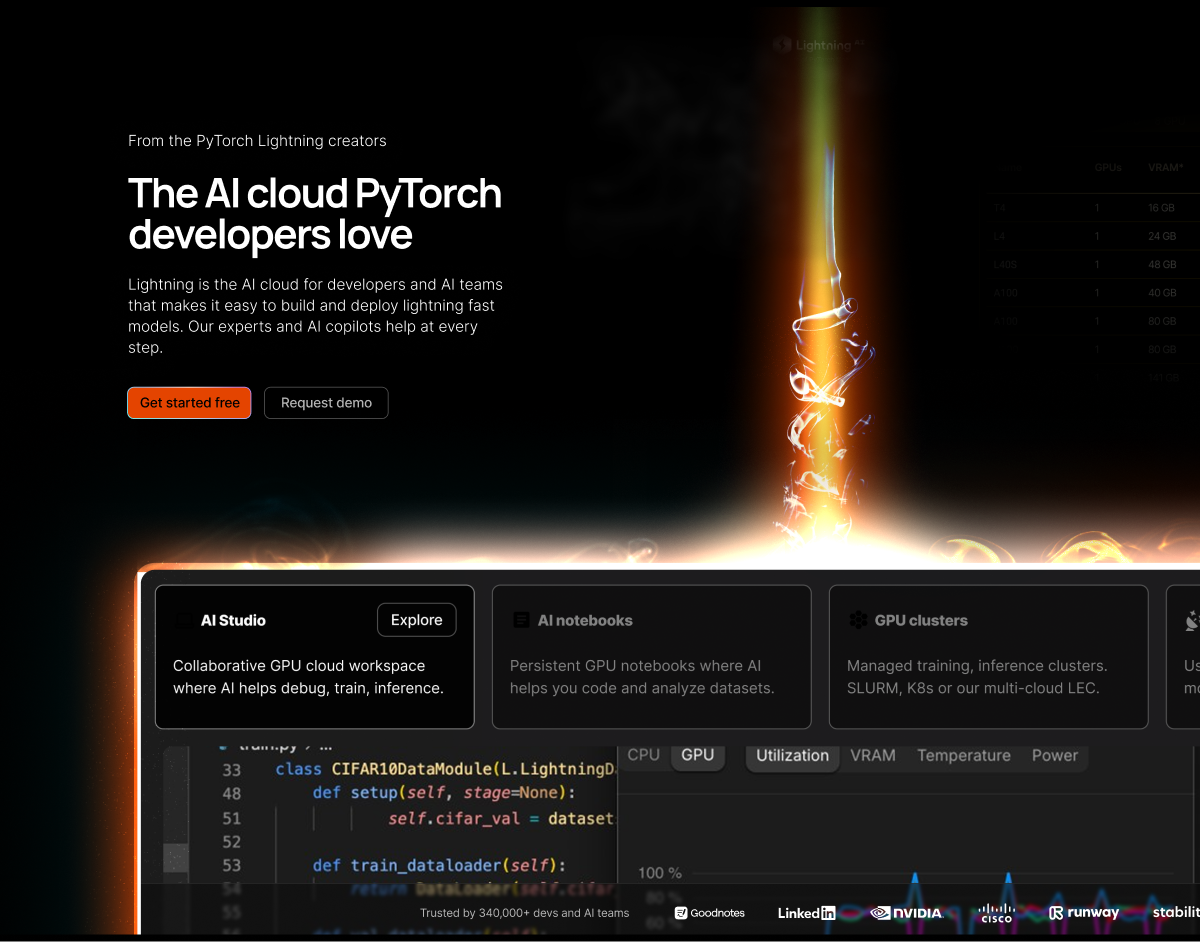Click line number 52 in code editor
This screenshot has height=942, width=1200.
pyautogui.click(x=232, y=842)
